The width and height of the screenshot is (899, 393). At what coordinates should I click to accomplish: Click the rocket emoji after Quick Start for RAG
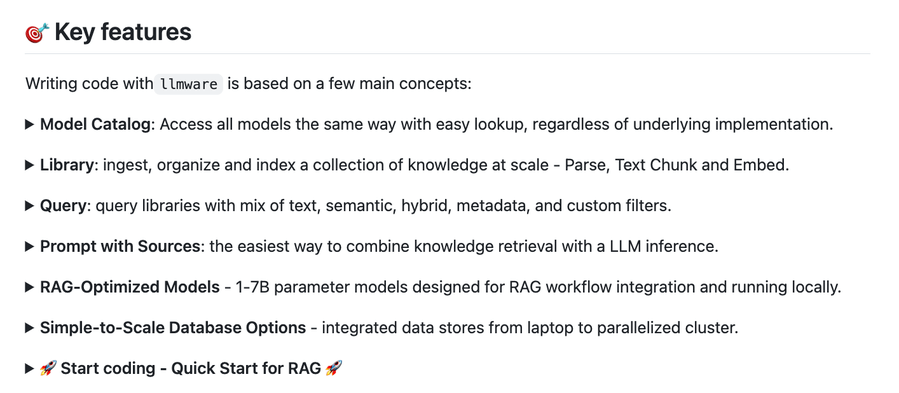(x=334, y=368)
